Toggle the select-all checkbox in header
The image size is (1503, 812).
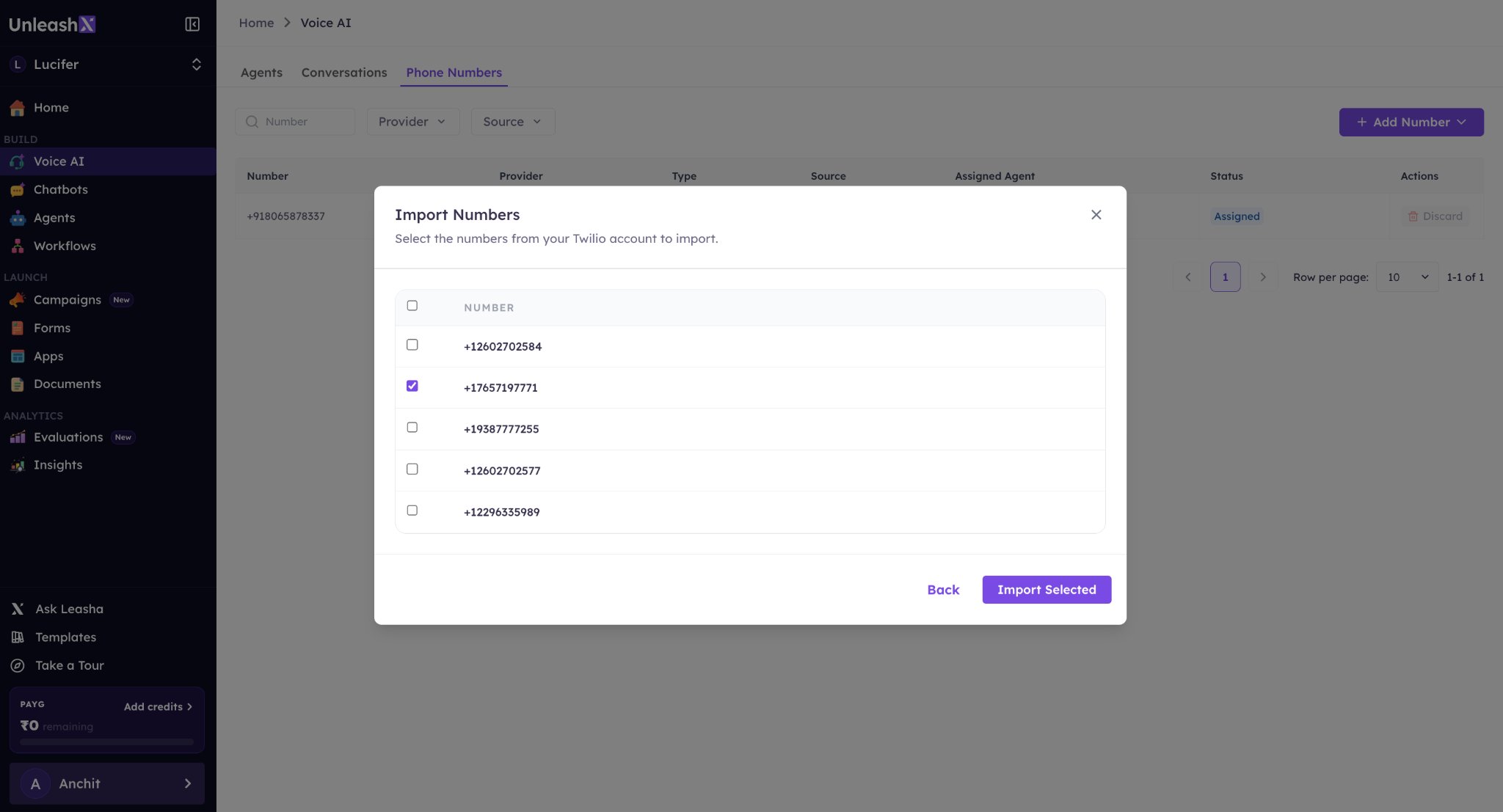412,306
